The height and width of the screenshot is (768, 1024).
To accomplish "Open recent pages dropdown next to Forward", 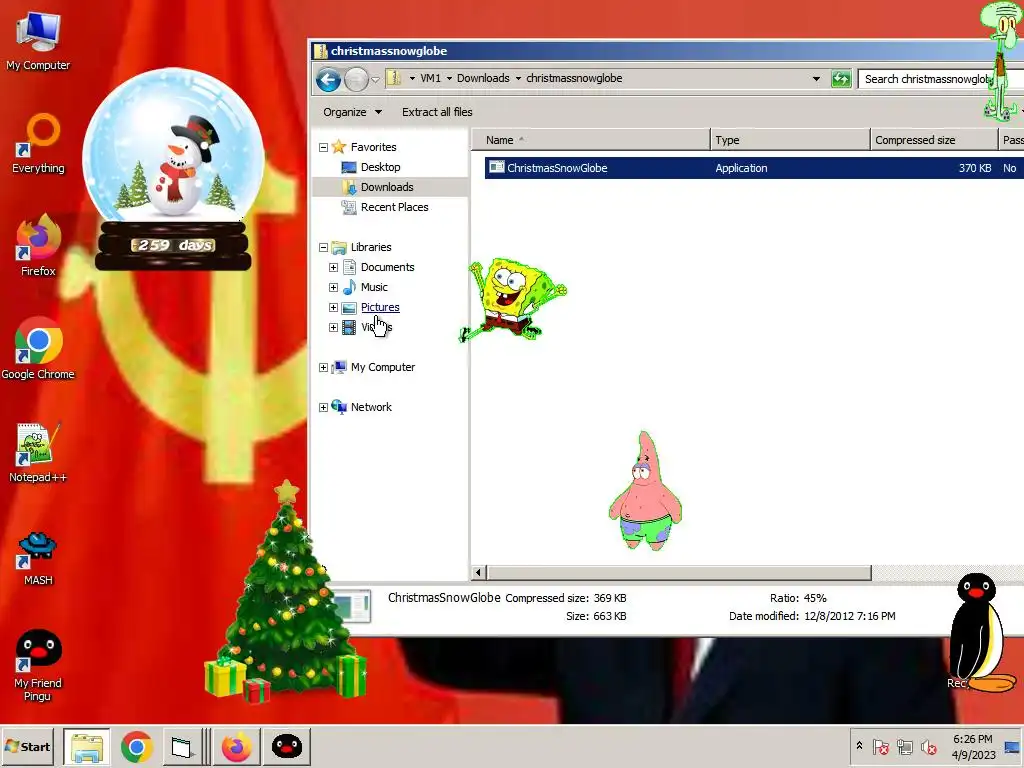I will [376, 80].
